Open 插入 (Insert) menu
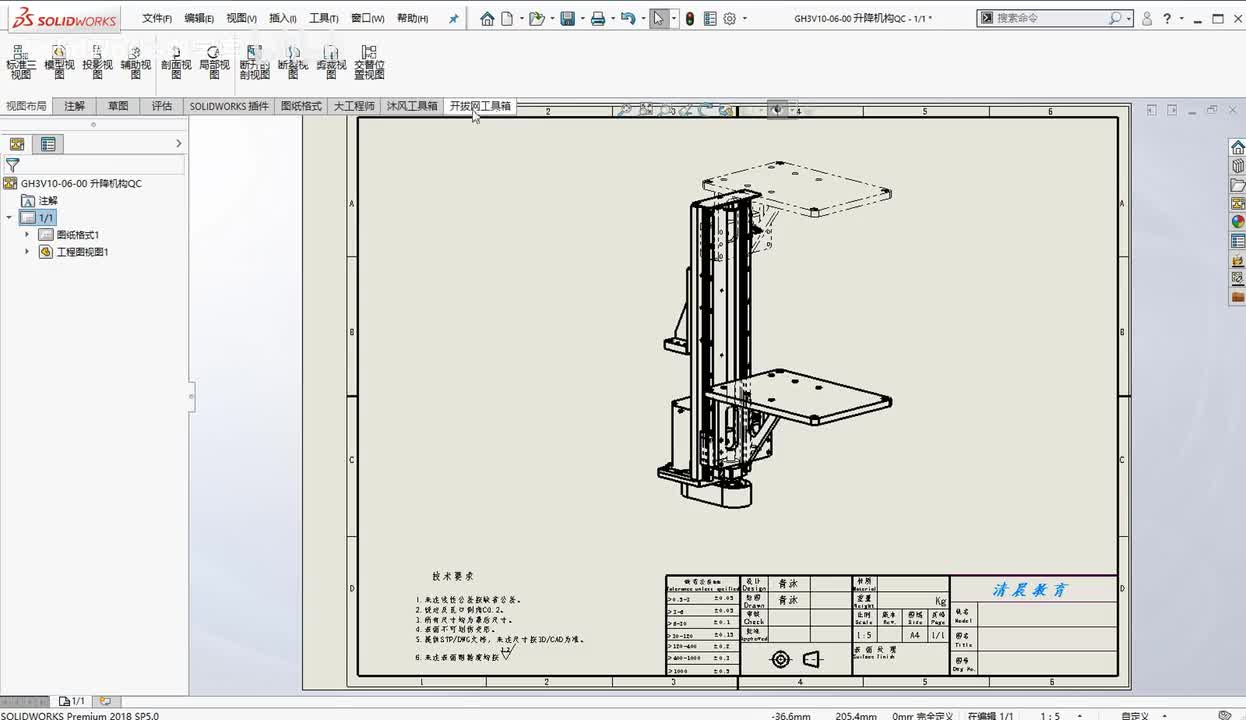1246x720 pixels. 283,18
